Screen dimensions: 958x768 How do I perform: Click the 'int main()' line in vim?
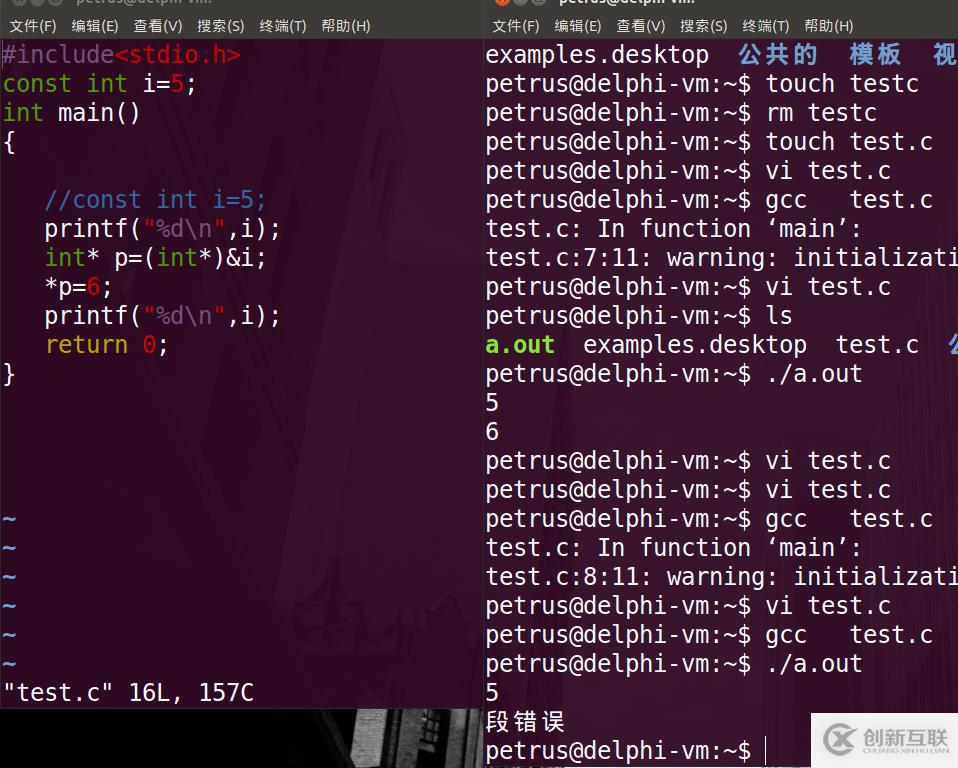click(x=71, y=113)
